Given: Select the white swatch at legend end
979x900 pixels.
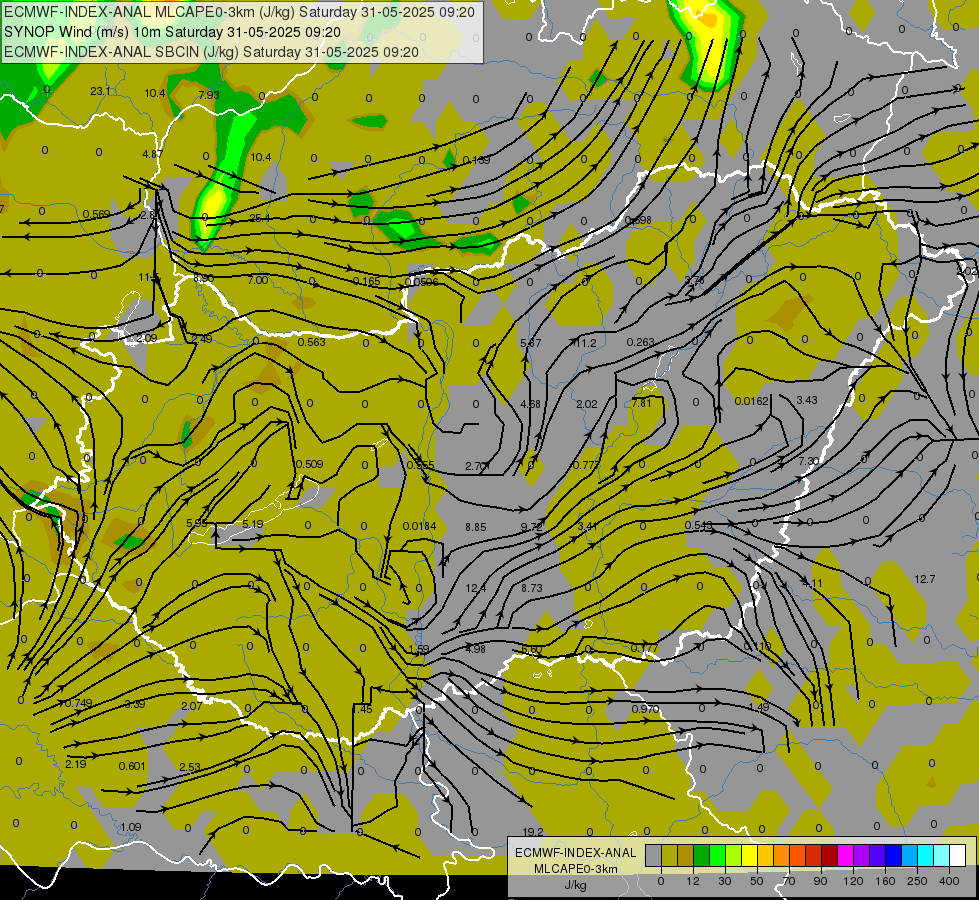Looking at the screenshot, I should coord(958,856).
